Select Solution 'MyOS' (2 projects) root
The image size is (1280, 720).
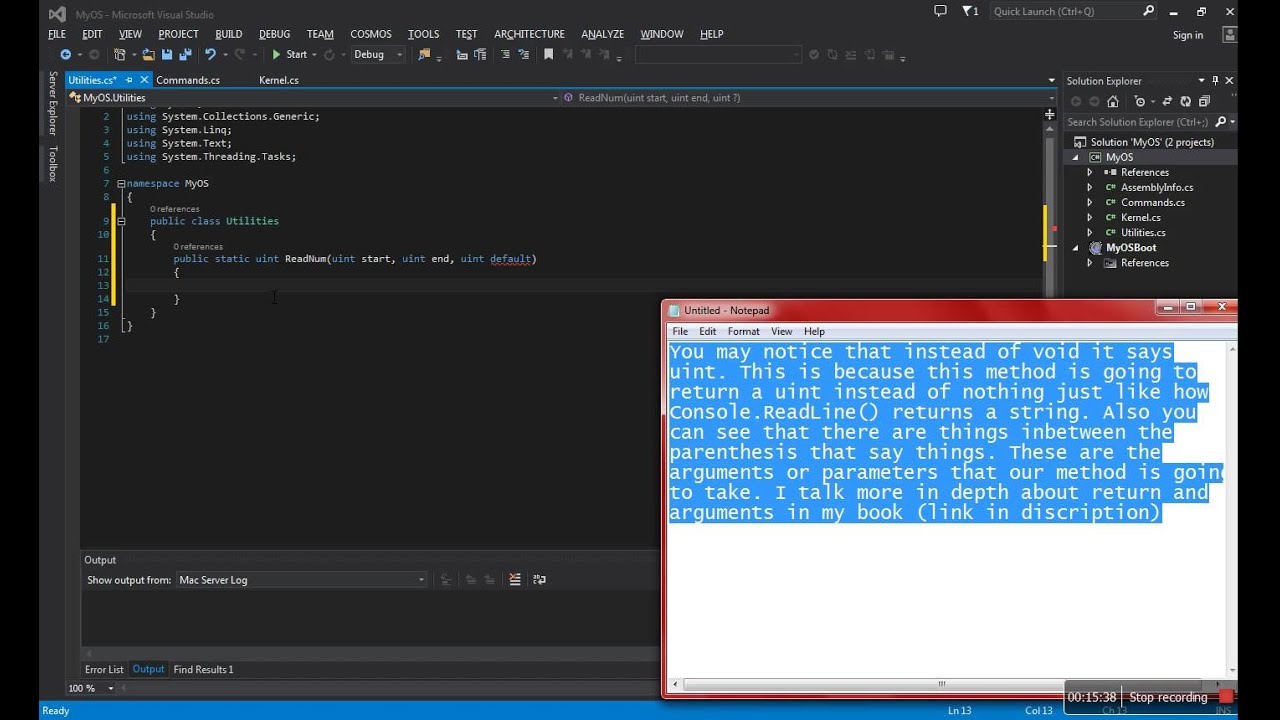(x=1152, y=142)
